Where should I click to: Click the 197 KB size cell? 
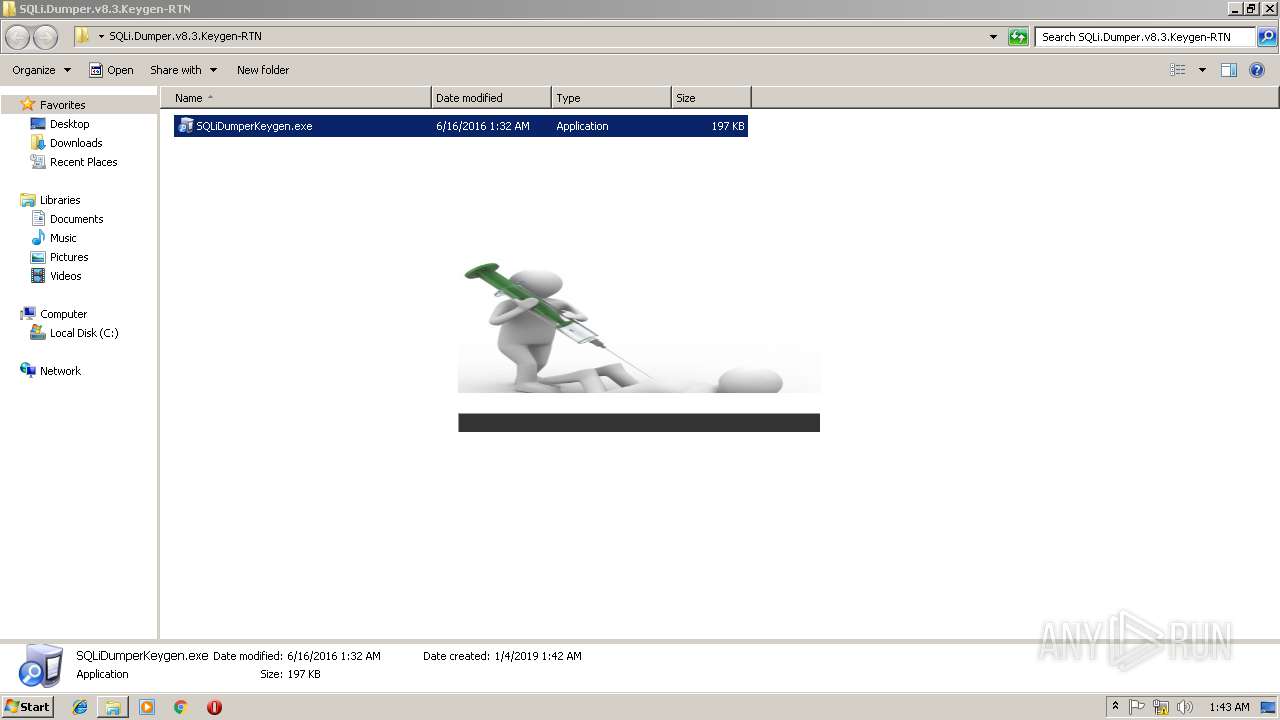pyautogui.click(x=728, y=126)
